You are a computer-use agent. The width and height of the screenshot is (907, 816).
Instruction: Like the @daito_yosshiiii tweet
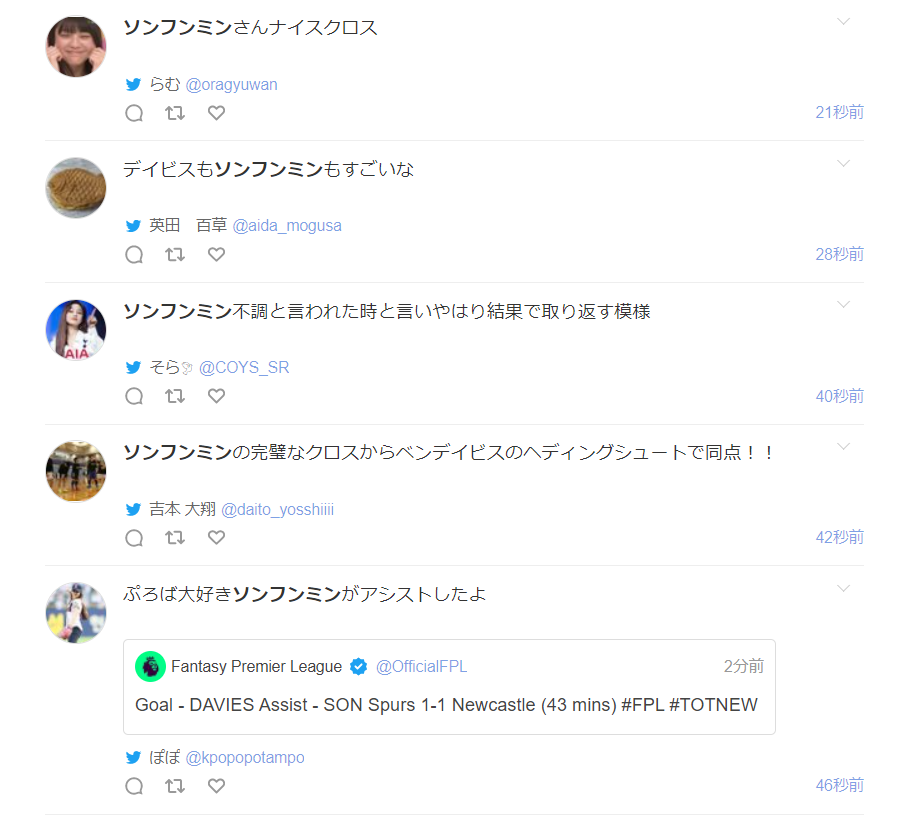coord(216,538)
